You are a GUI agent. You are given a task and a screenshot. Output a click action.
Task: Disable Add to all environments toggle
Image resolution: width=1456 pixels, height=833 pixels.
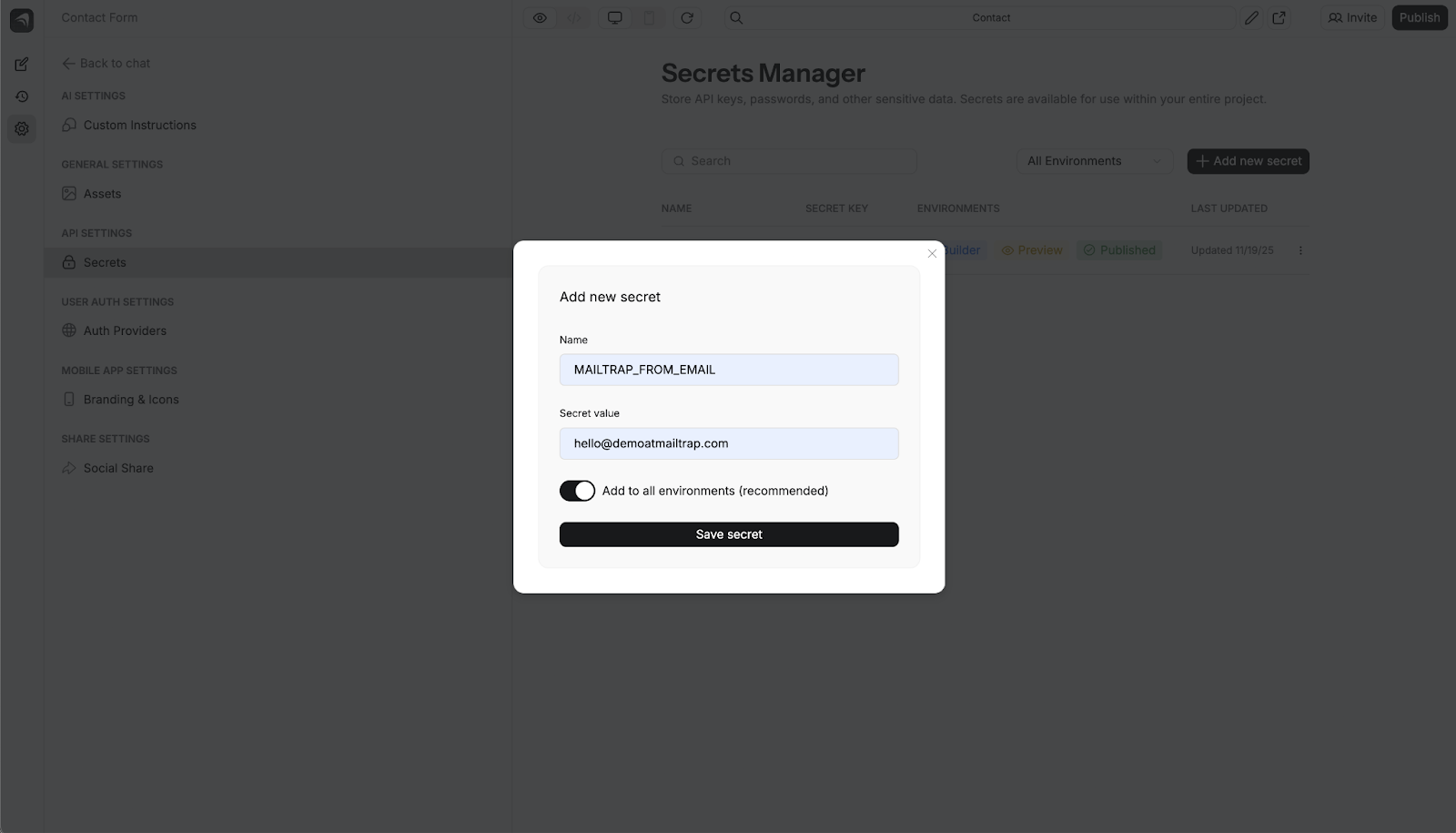pos(577,491)
